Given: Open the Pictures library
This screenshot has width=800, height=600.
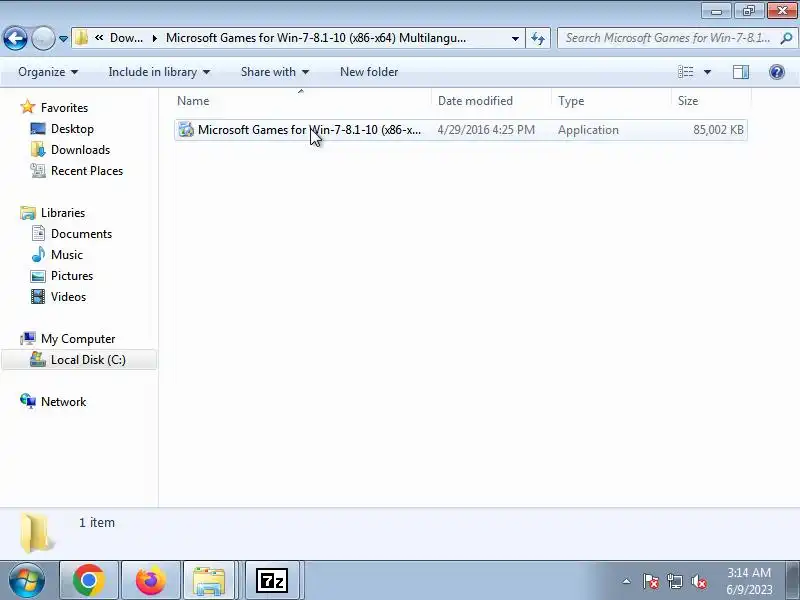Looking at the screenshot, I should click(x=72, y=276).
